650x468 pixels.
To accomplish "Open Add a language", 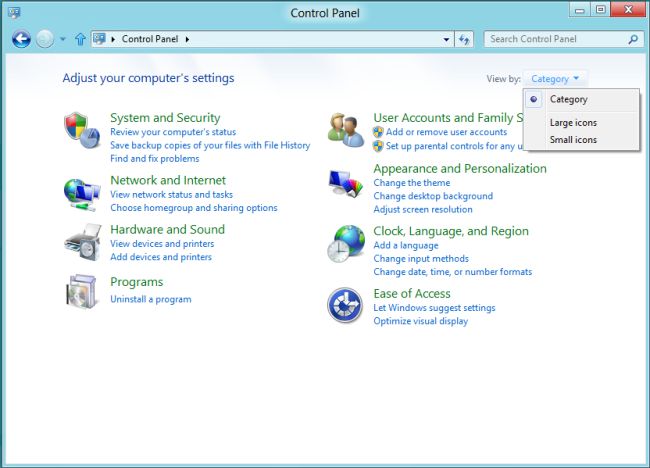I will (406, 245).
